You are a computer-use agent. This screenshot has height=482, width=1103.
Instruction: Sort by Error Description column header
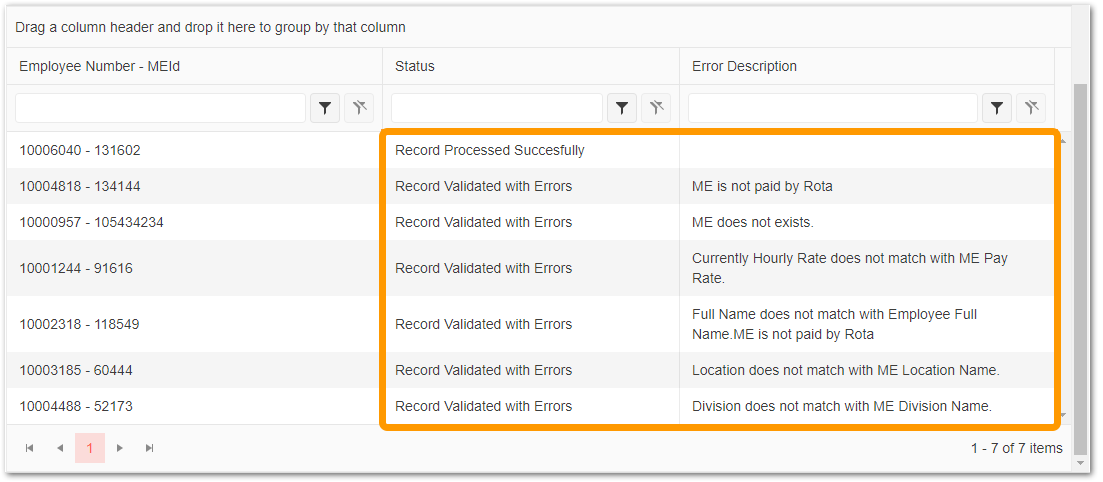(744, 66)
